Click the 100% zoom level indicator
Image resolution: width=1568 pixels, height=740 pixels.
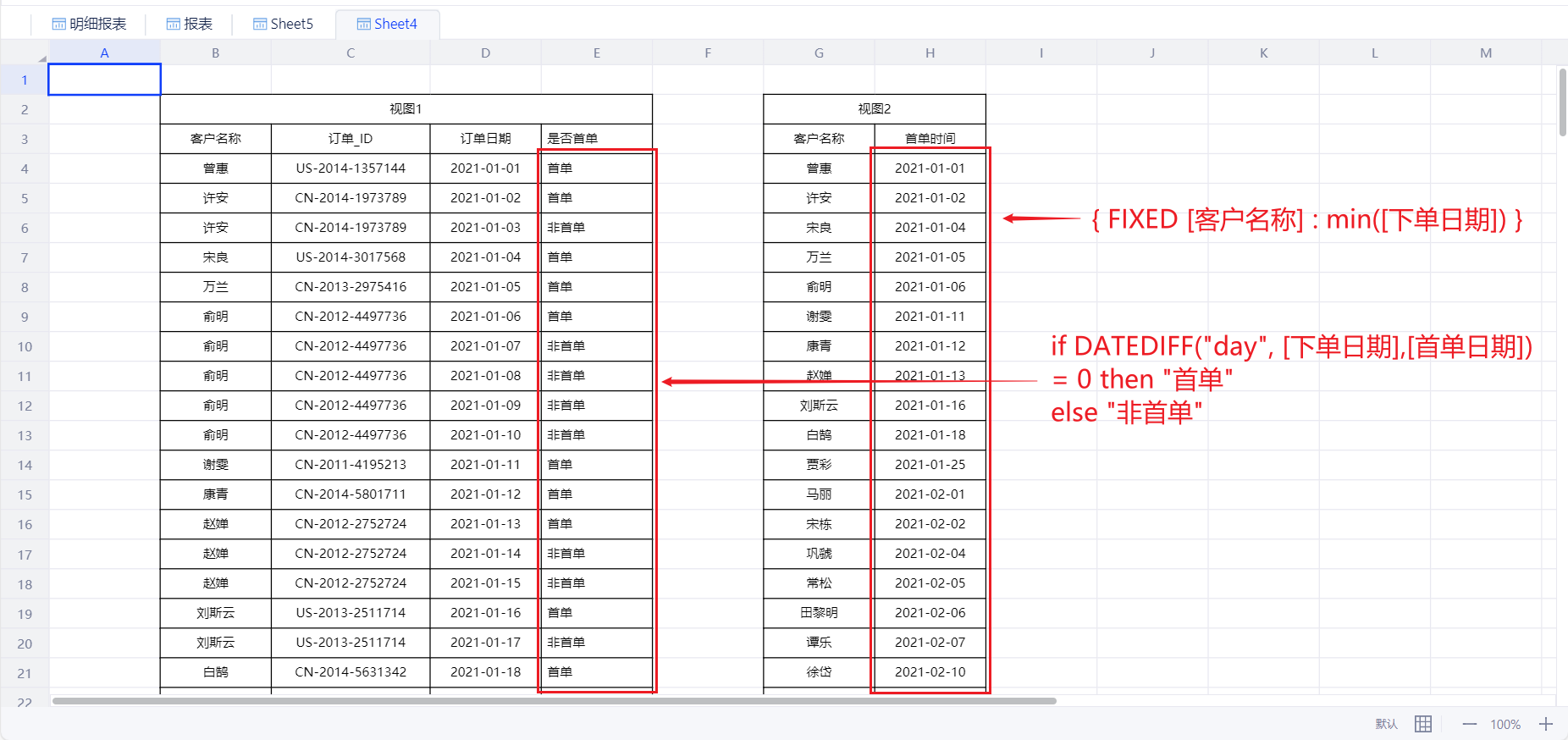coord(1505,724)
